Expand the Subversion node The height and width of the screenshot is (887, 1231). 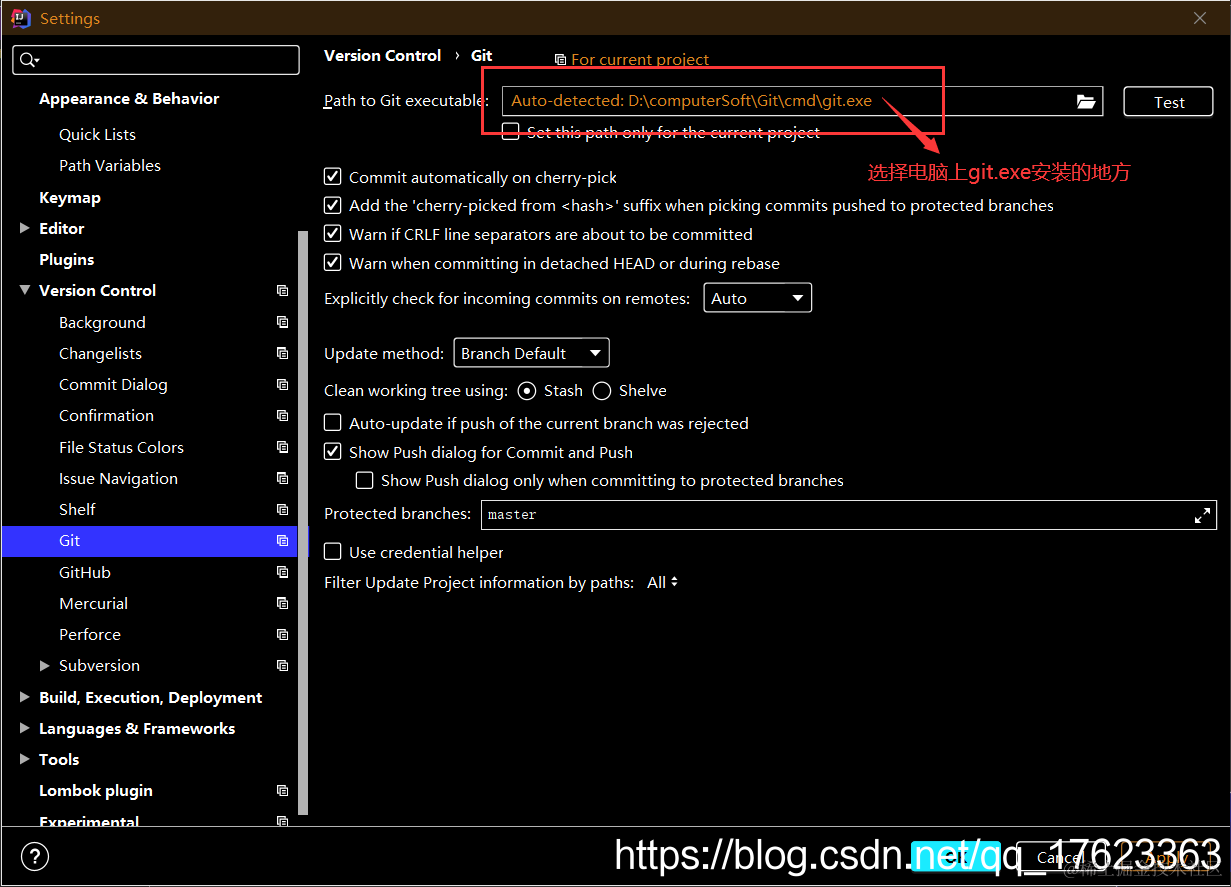click(44, 665)
